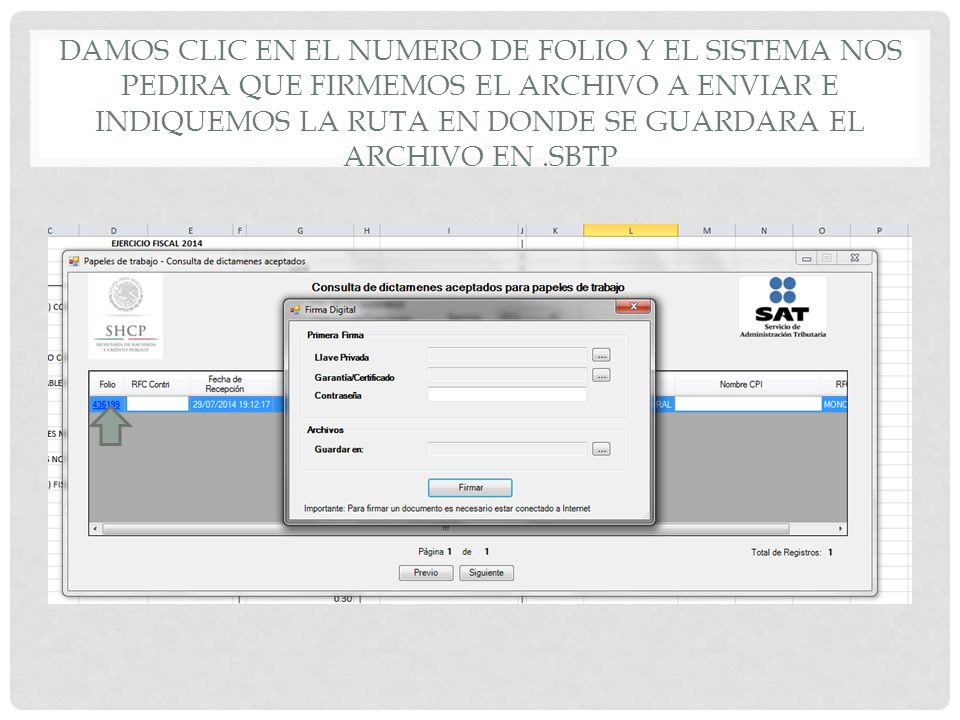Close the Papeles de trabajo window
960x720 pixels.
point(855,258)
